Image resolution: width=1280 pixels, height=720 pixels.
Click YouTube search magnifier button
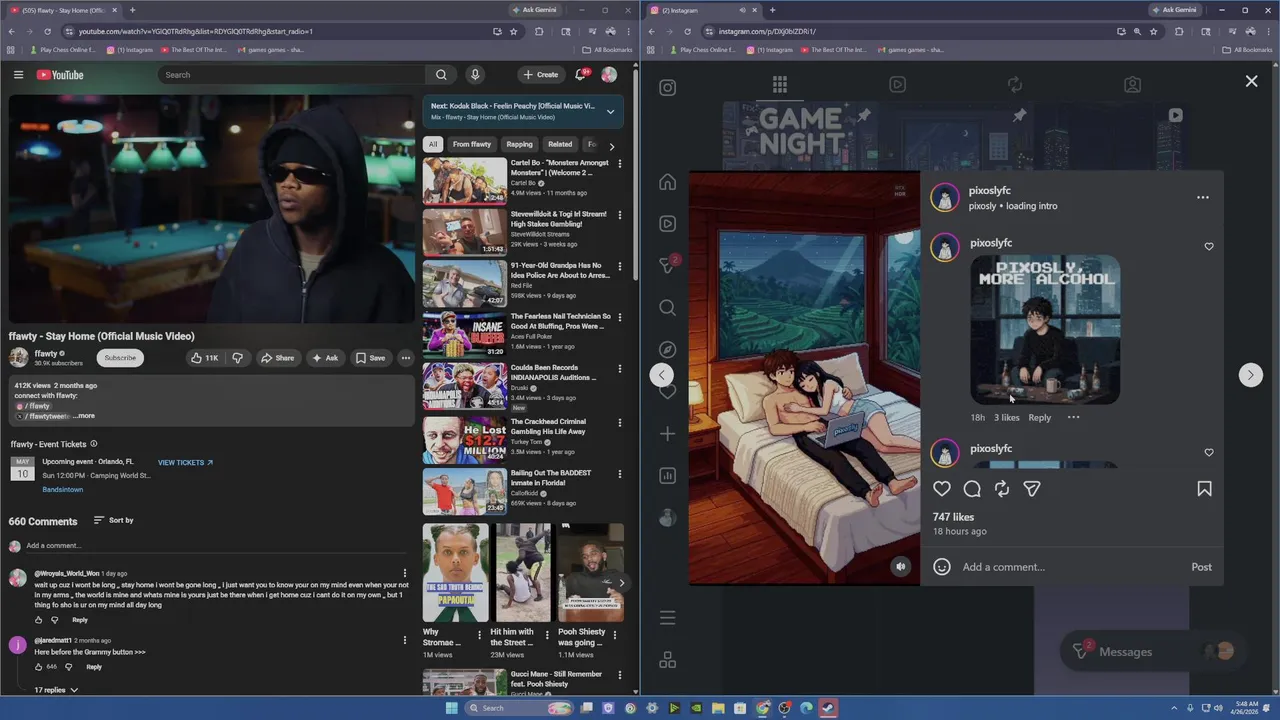pyautogui.click(x=441, y=75)
